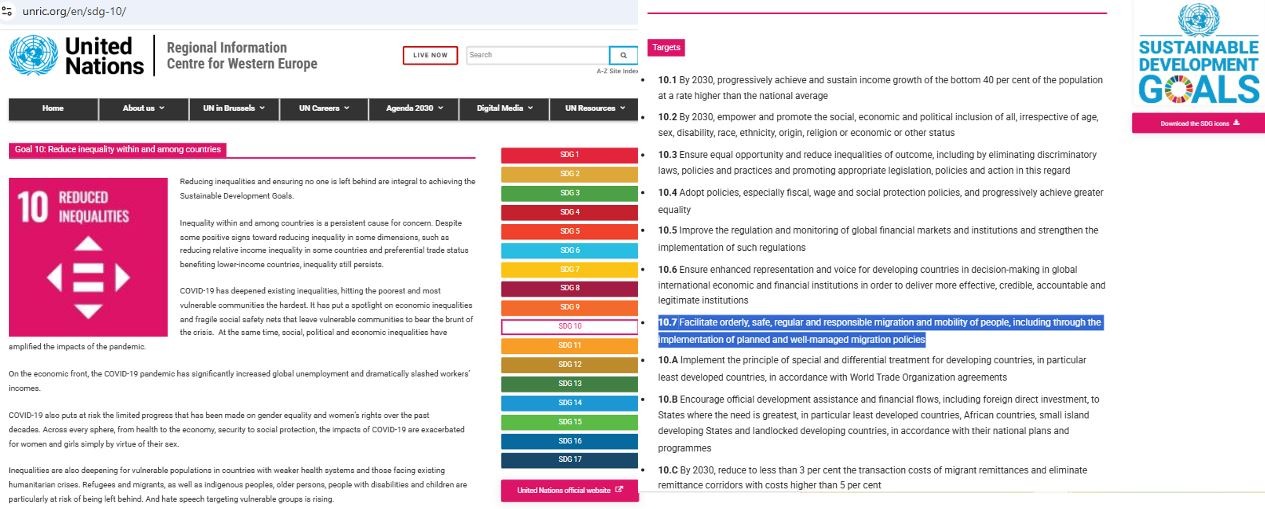This screenshot has width=1265, height=509.
Task: Expand the Agenda 2030 dropdown
Action: point(413,108)
